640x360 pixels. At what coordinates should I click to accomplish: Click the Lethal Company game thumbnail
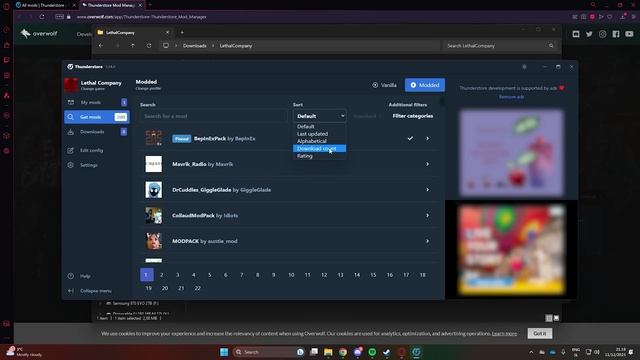(71, 85)
